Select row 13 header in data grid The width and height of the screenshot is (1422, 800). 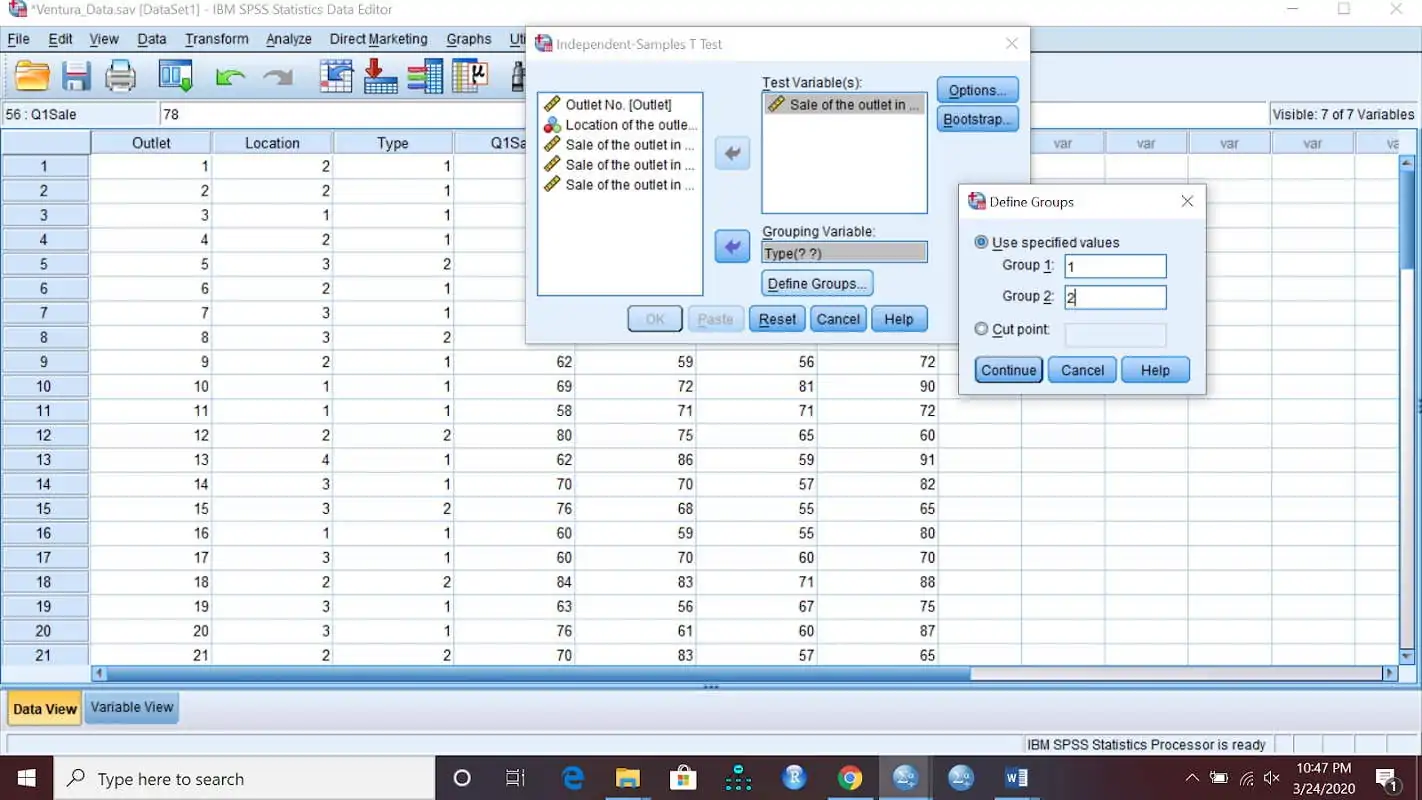point(44,460)
